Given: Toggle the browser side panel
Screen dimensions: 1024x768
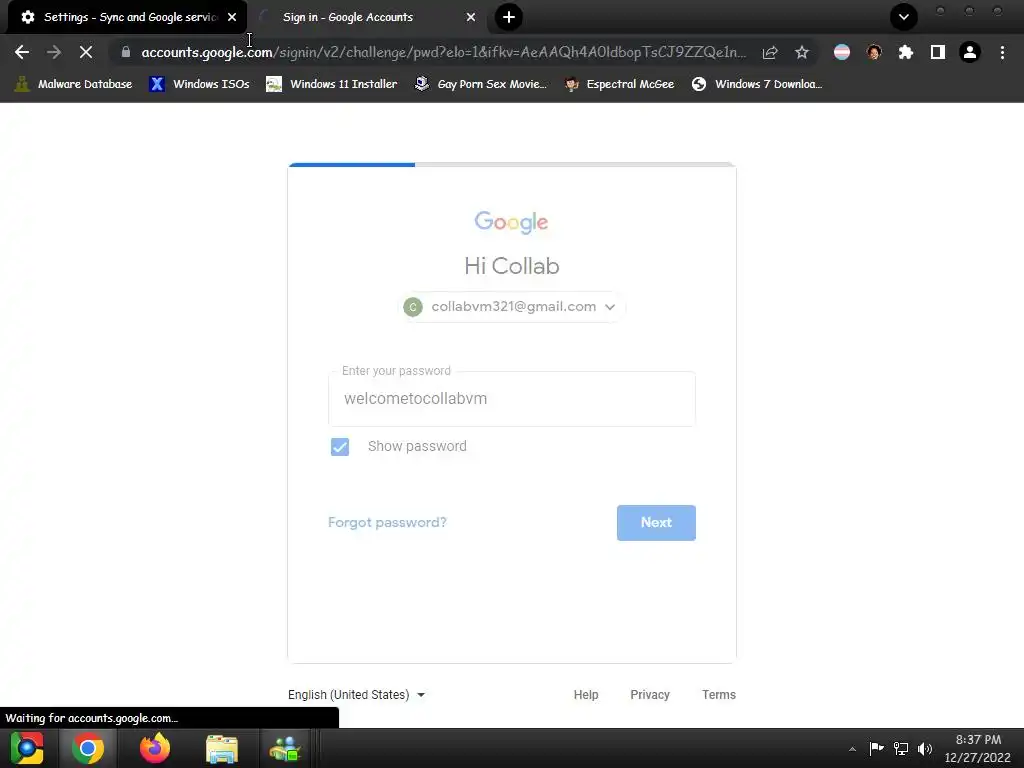Looking at the screenshot, I should [938, 52].
